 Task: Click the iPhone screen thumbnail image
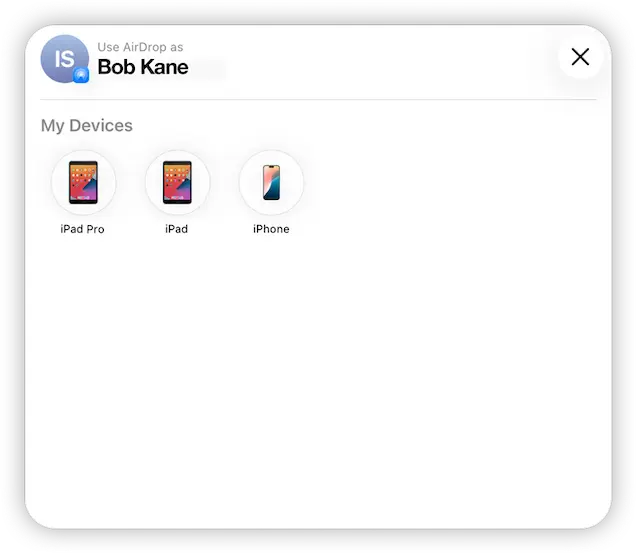[271, 182]
